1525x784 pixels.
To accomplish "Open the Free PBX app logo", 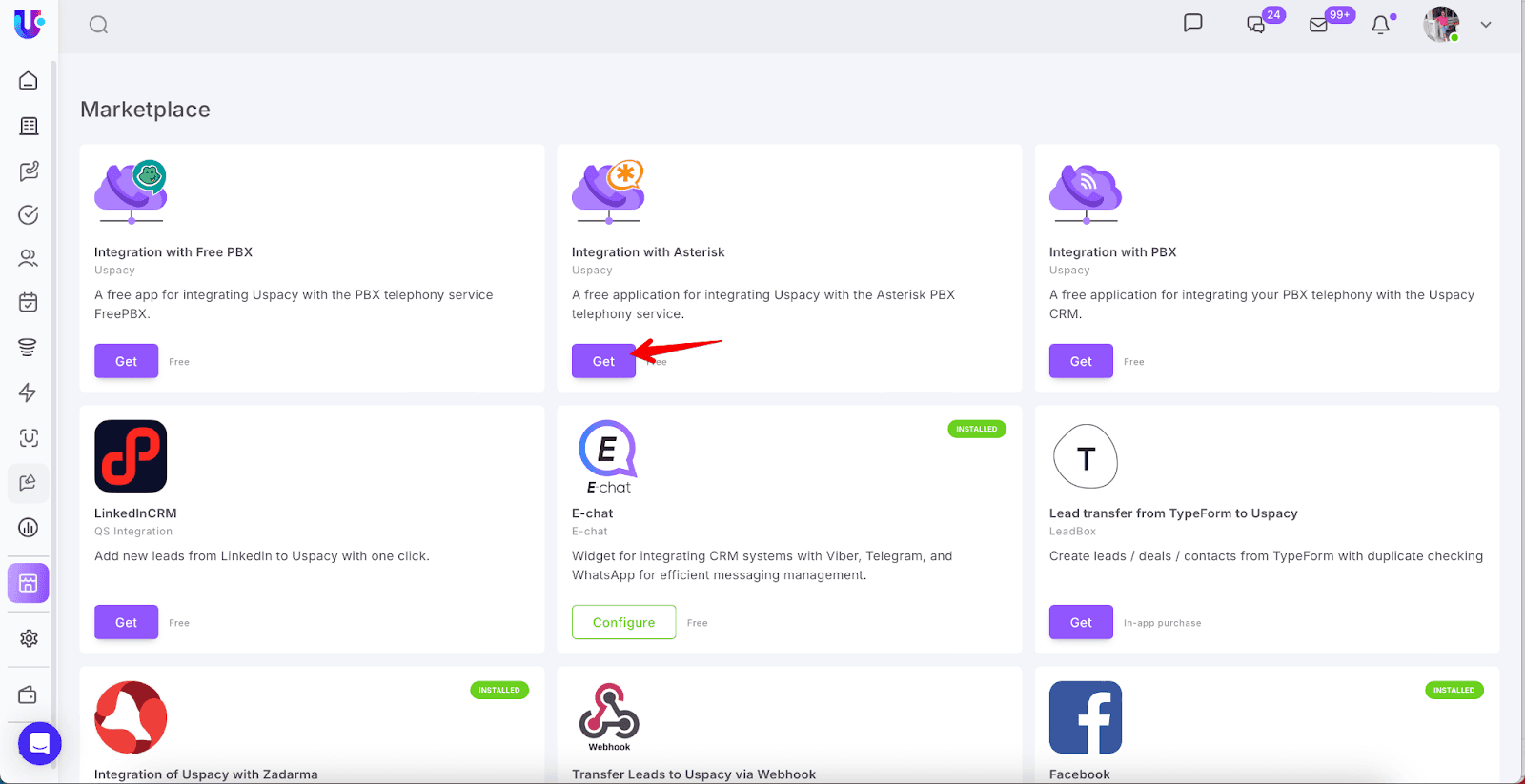I will coord(132,192).
